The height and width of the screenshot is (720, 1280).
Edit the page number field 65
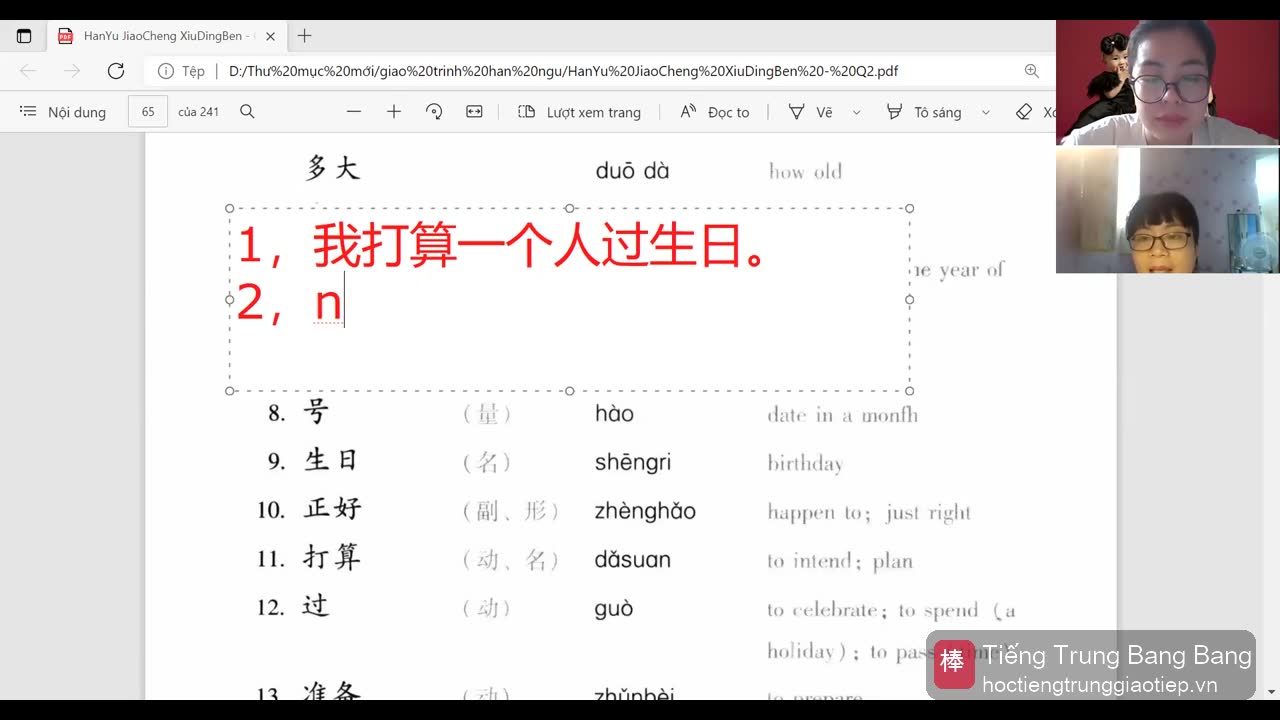click(148, 112)
